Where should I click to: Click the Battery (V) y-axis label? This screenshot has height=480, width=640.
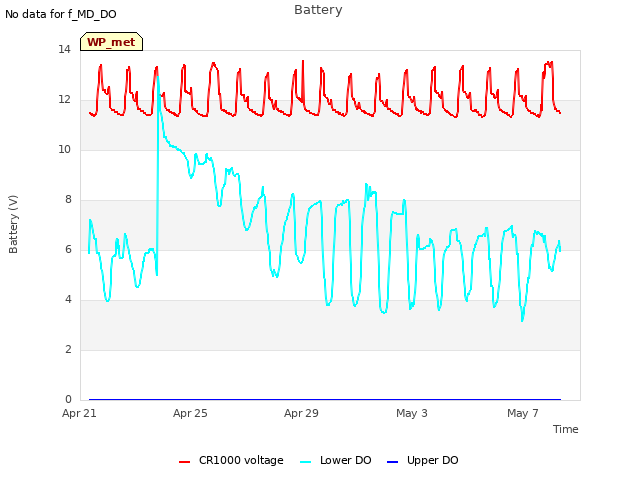pos(13,224)
